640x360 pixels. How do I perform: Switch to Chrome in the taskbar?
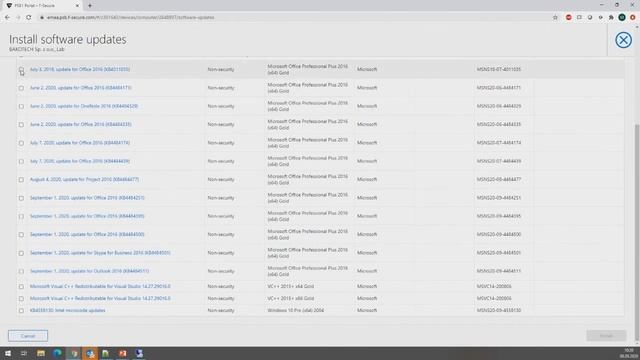pos(74,353)
